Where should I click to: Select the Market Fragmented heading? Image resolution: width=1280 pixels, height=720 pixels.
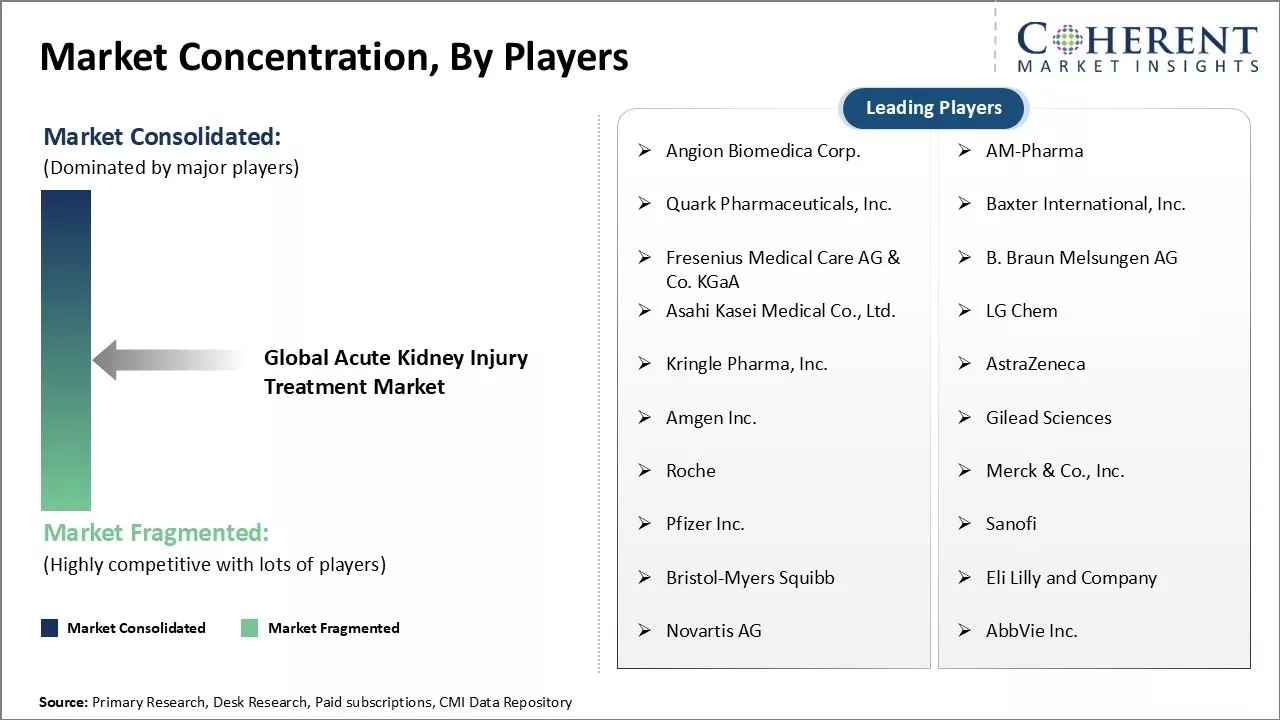(156, 533)
